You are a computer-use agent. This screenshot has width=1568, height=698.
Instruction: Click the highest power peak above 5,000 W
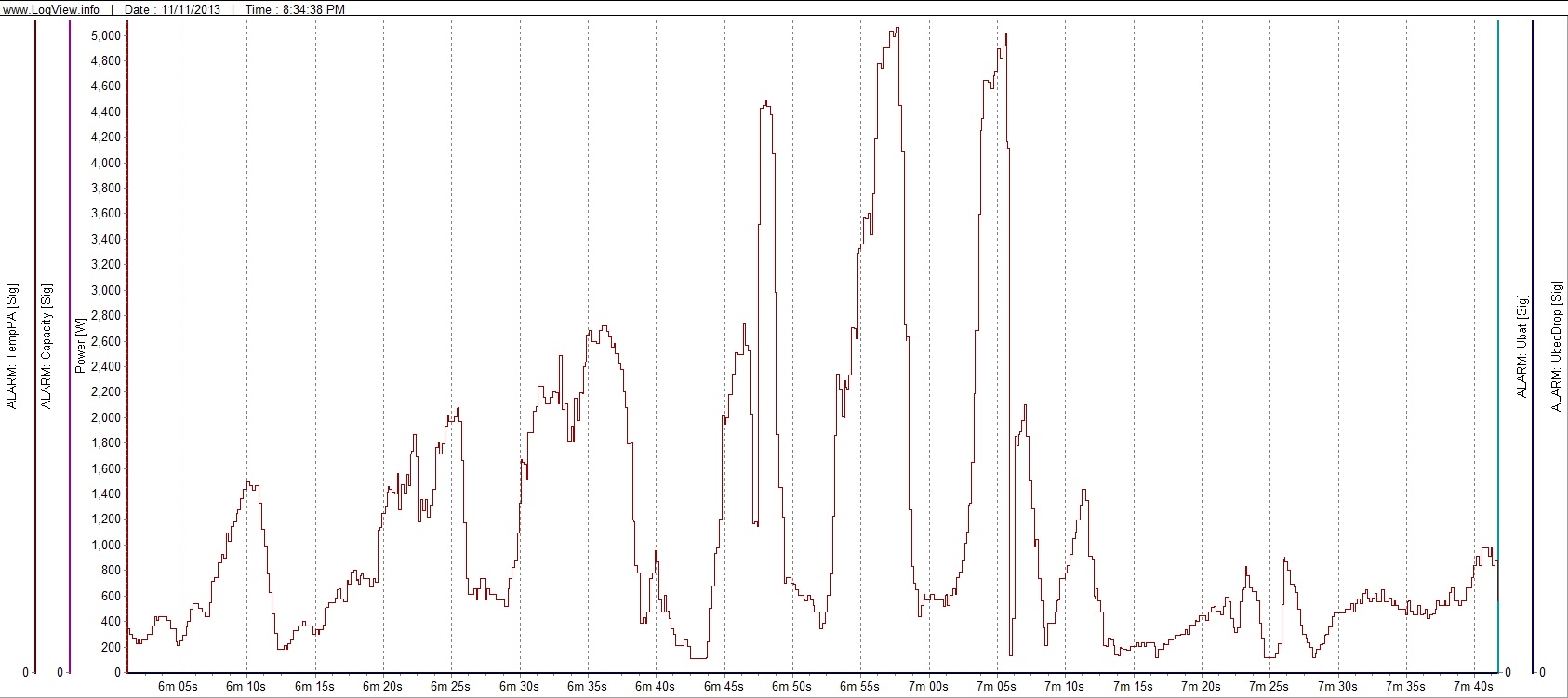(895, 29)
